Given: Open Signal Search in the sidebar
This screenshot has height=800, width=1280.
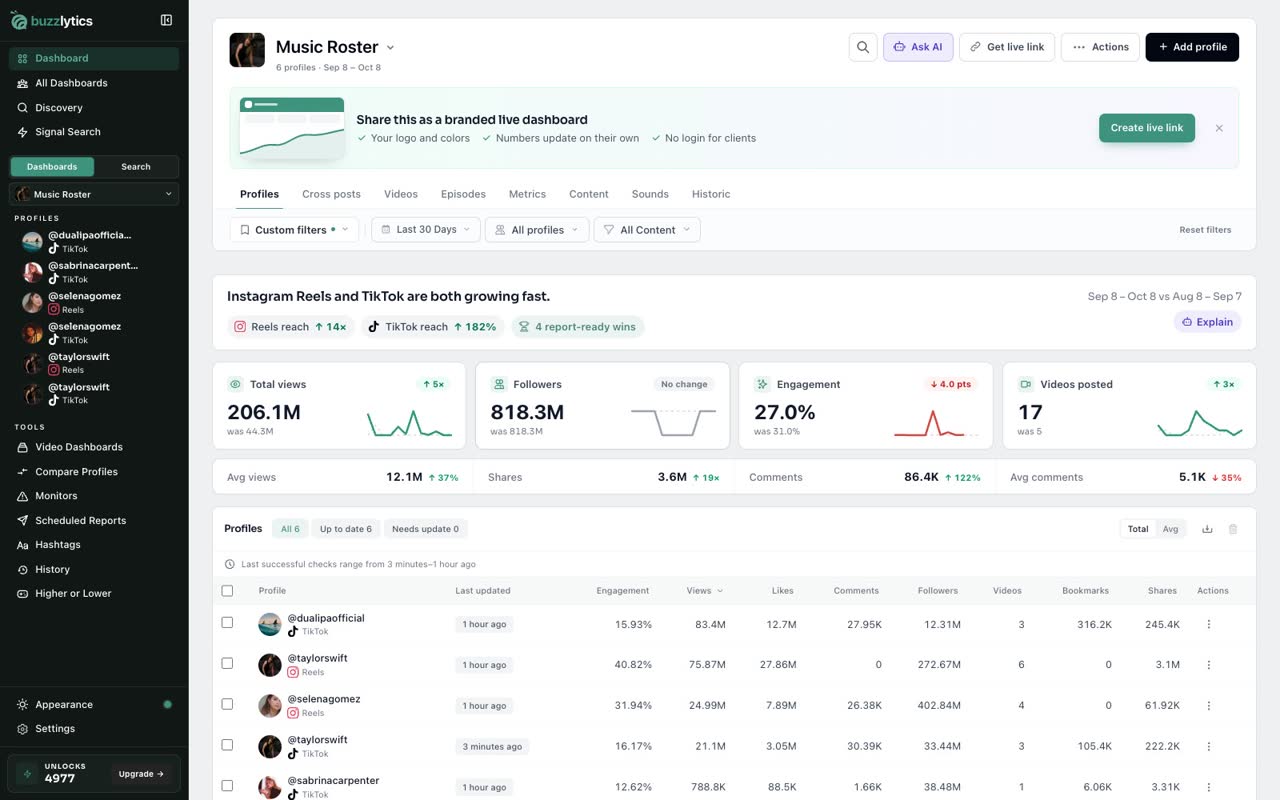Looking at the screenshot, I should pos(94,132).
